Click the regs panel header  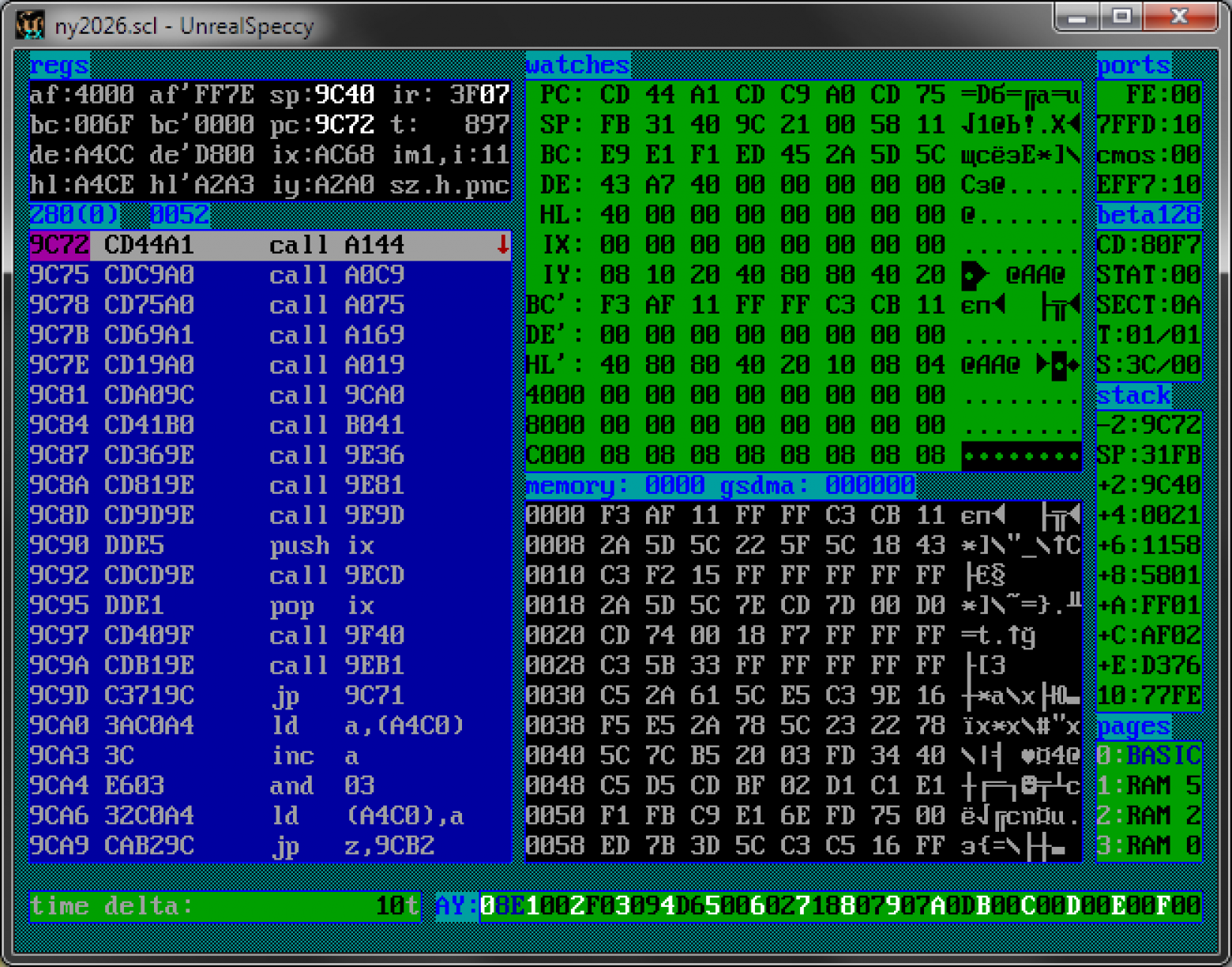click(58, 65)
